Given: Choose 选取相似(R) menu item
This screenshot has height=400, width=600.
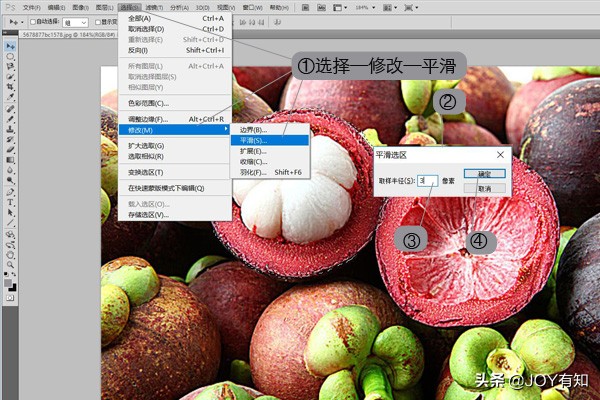Looking at the screenshot, I should point(175,157).
